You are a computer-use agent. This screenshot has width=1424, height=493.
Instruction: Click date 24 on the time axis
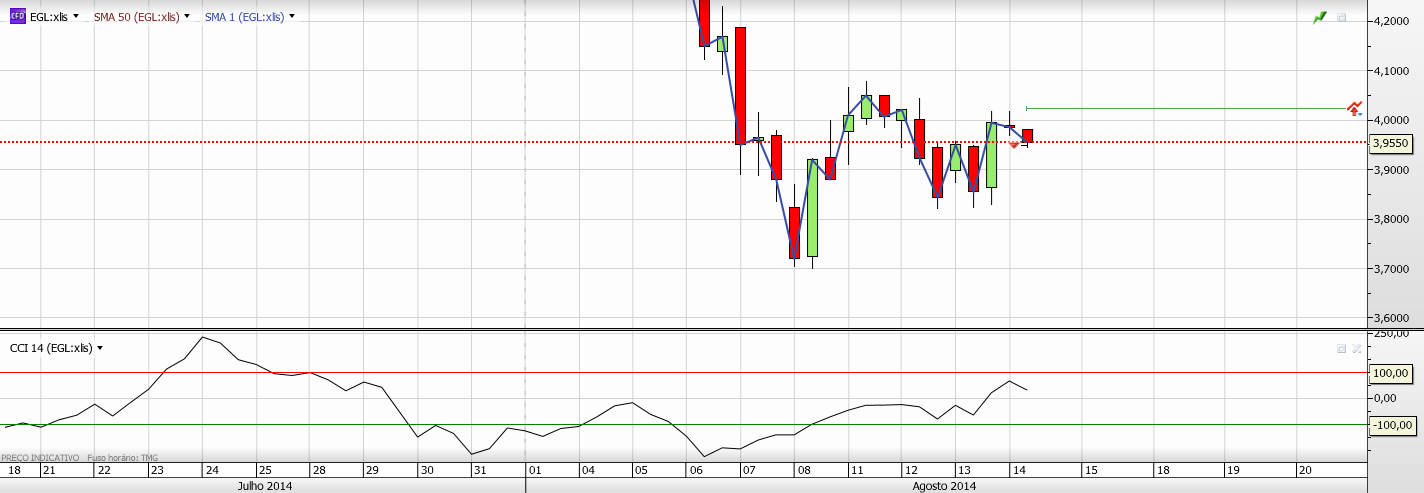210,470
